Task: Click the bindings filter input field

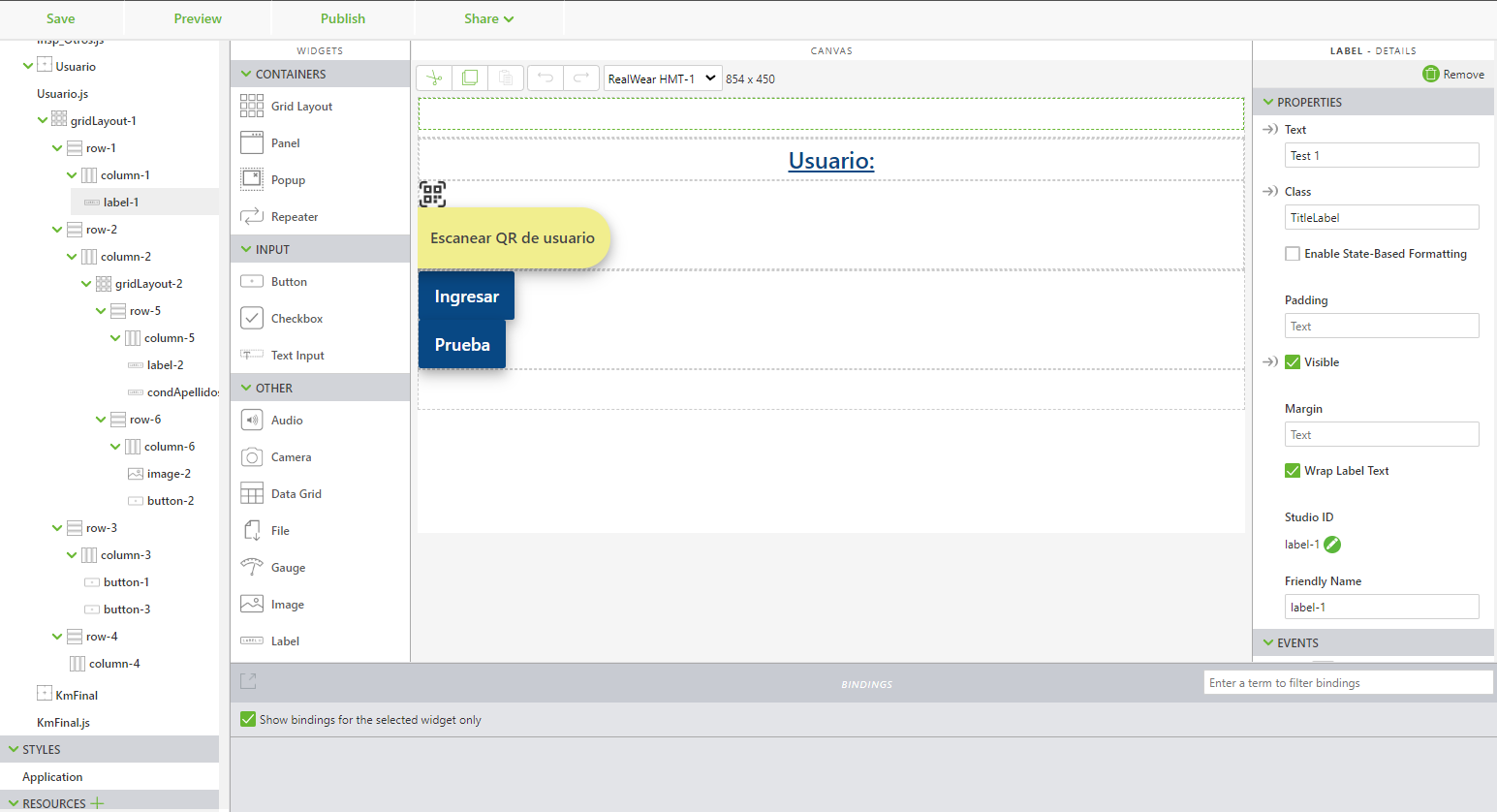Action: pyautogui.click(x=1347, y=682)
